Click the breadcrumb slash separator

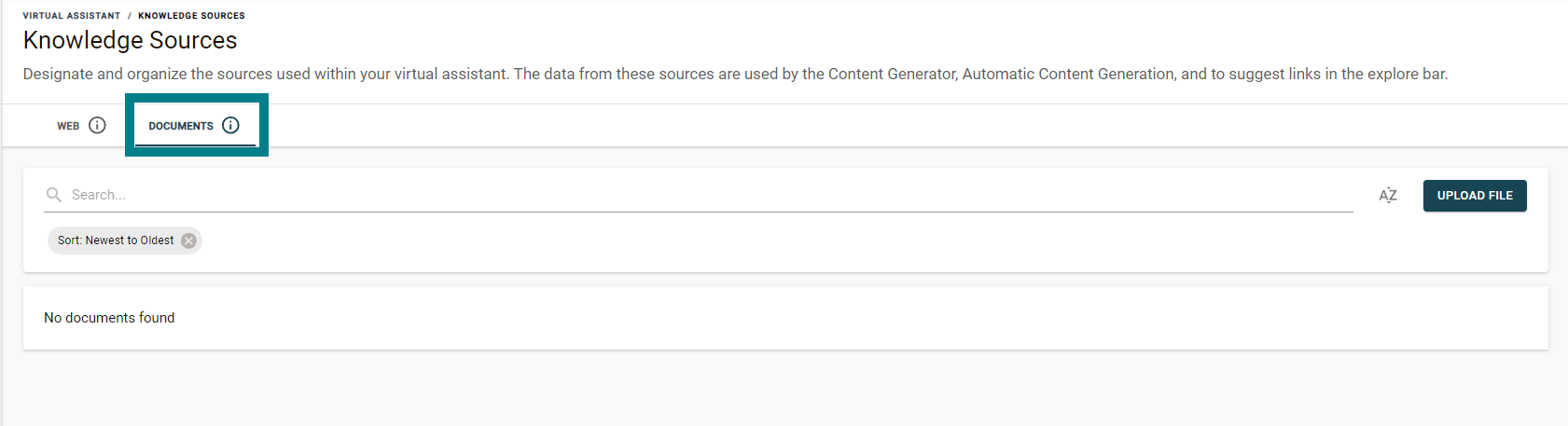(x=130, y=16)
